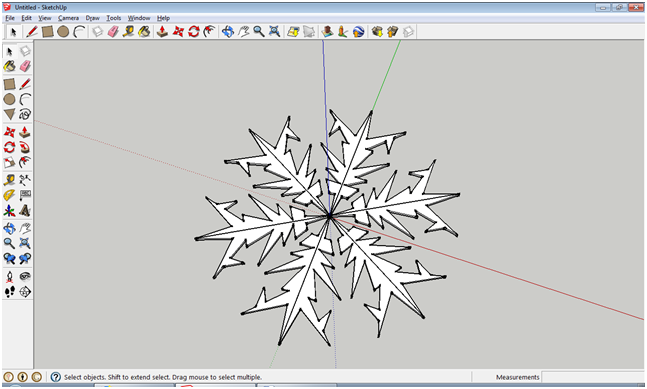Select the Position Camera tool
Viewport: 647px width, 389px height.
(9, 276)
